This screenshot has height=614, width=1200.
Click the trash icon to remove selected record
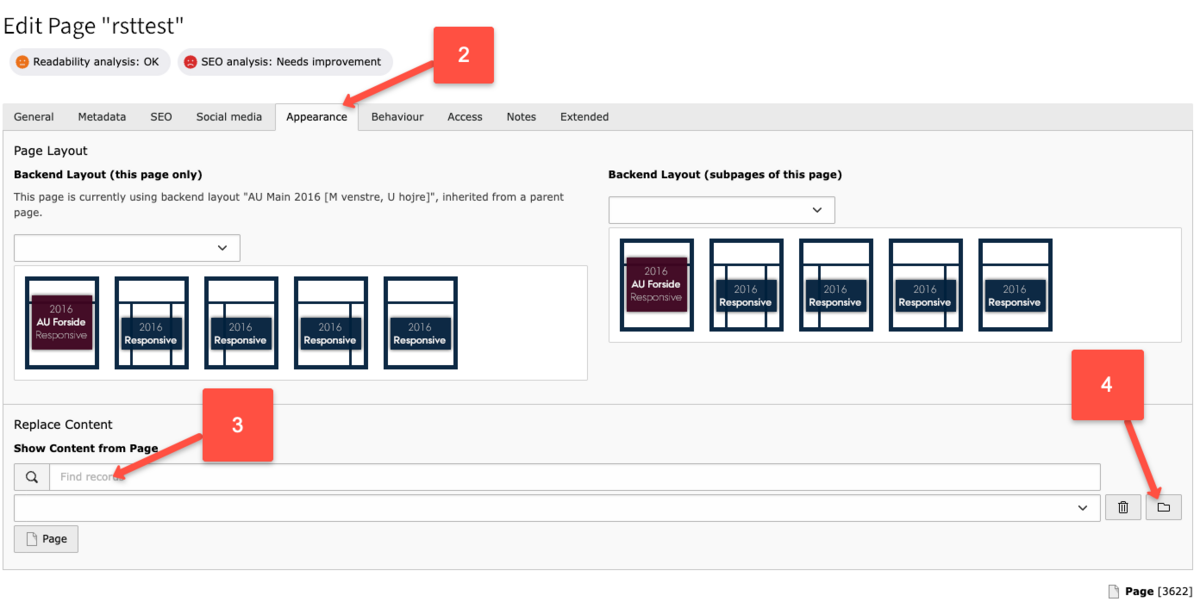[x=1123, y=508]
